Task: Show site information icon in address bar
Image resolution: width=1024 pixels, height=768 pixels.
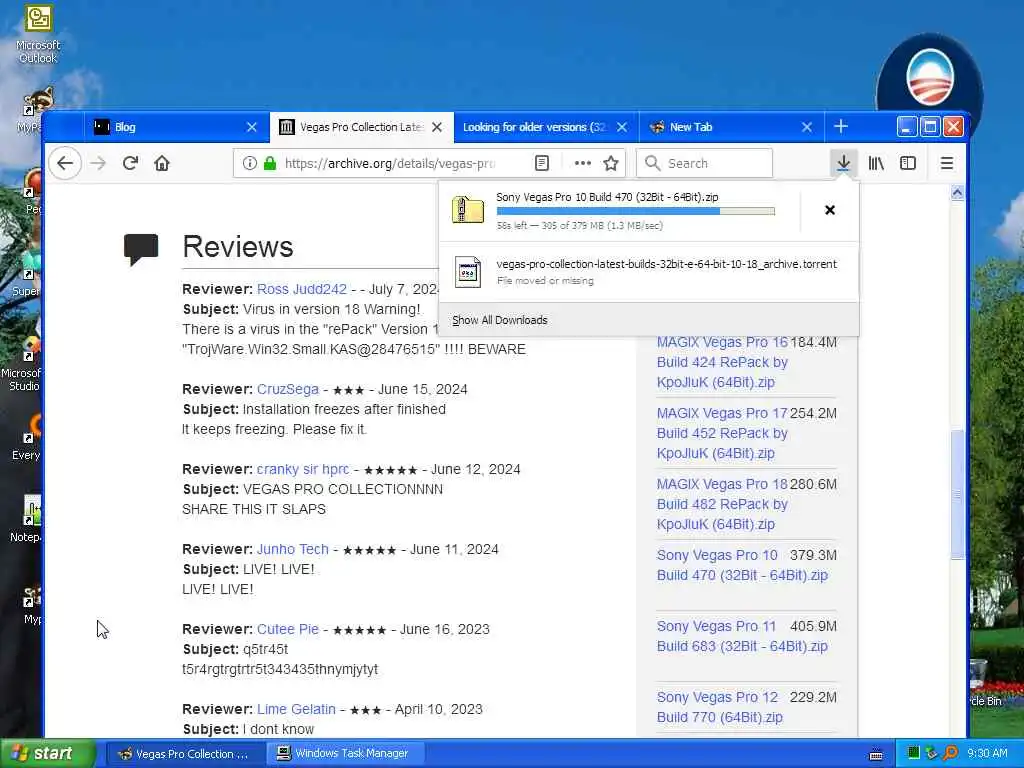Action: click(249, 163)
